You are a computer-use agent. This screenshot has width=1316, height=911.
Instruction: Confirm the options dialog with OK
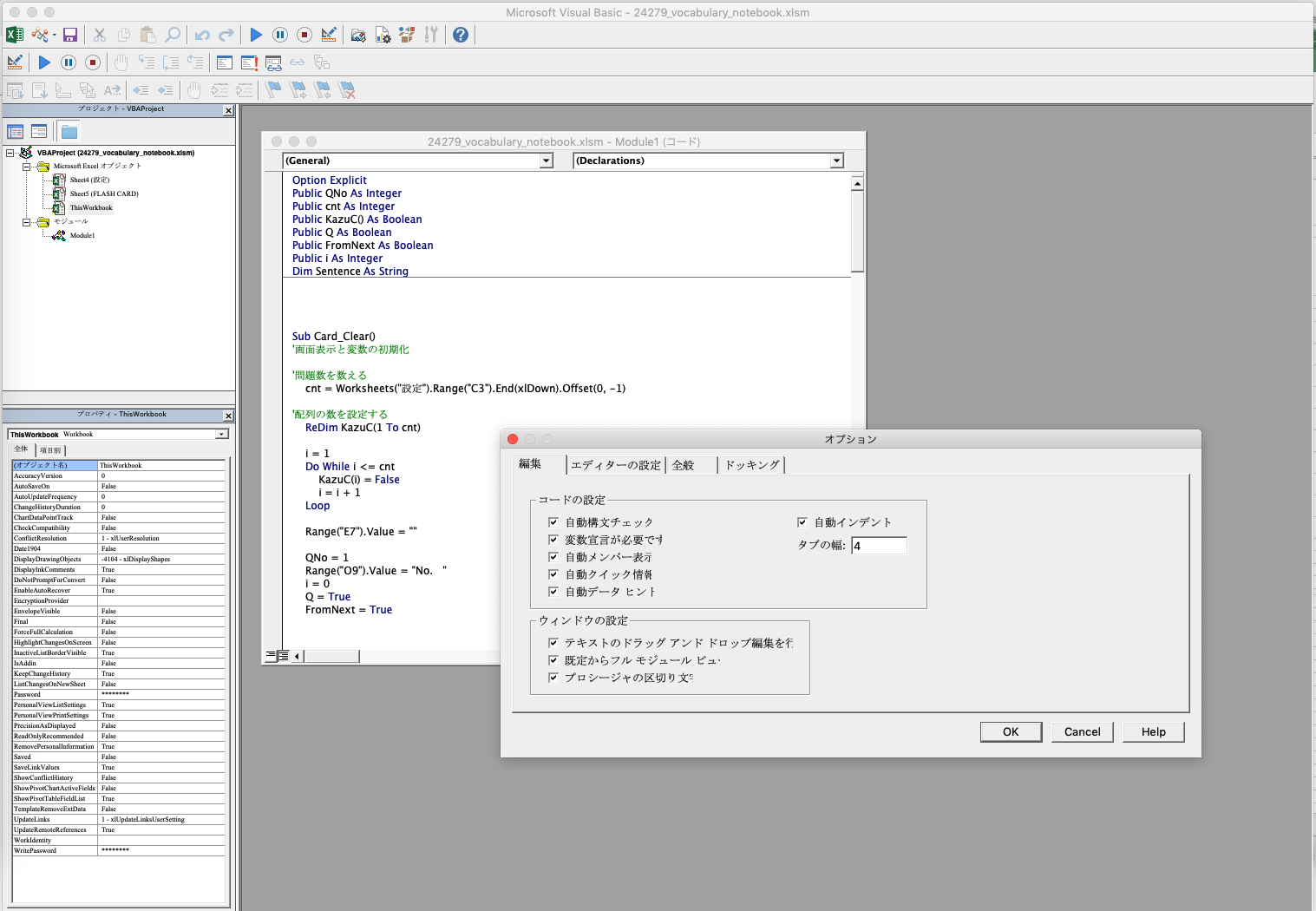pos(1011,731)
